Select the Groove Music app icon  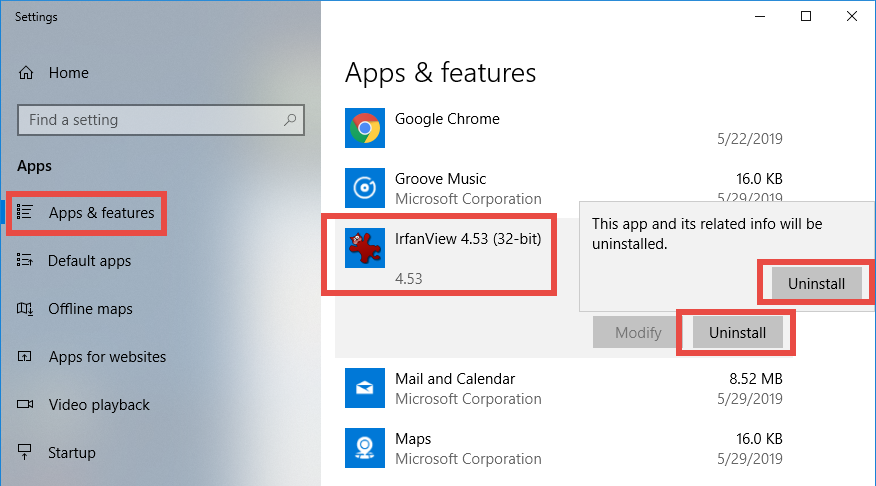point(365,188)
